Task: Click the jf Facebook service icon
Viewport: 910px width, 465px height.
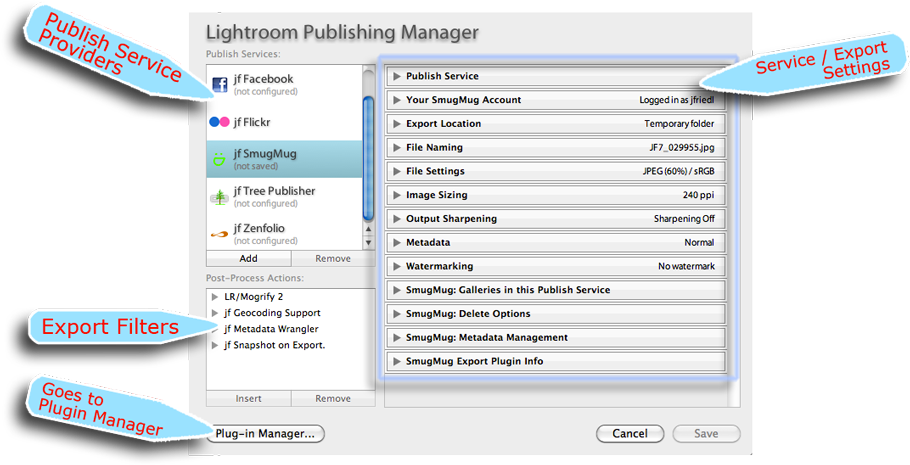Action: coord(220,85)
